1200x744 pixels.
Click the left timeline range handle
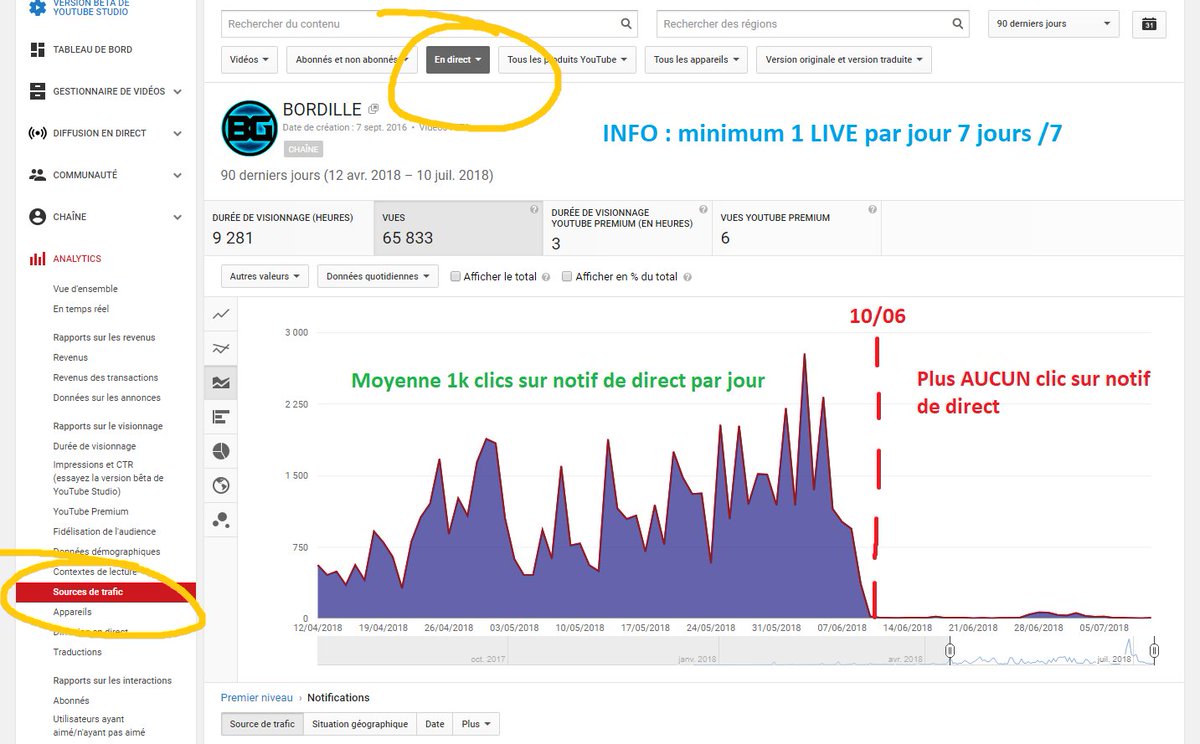[x=950, y=651]
